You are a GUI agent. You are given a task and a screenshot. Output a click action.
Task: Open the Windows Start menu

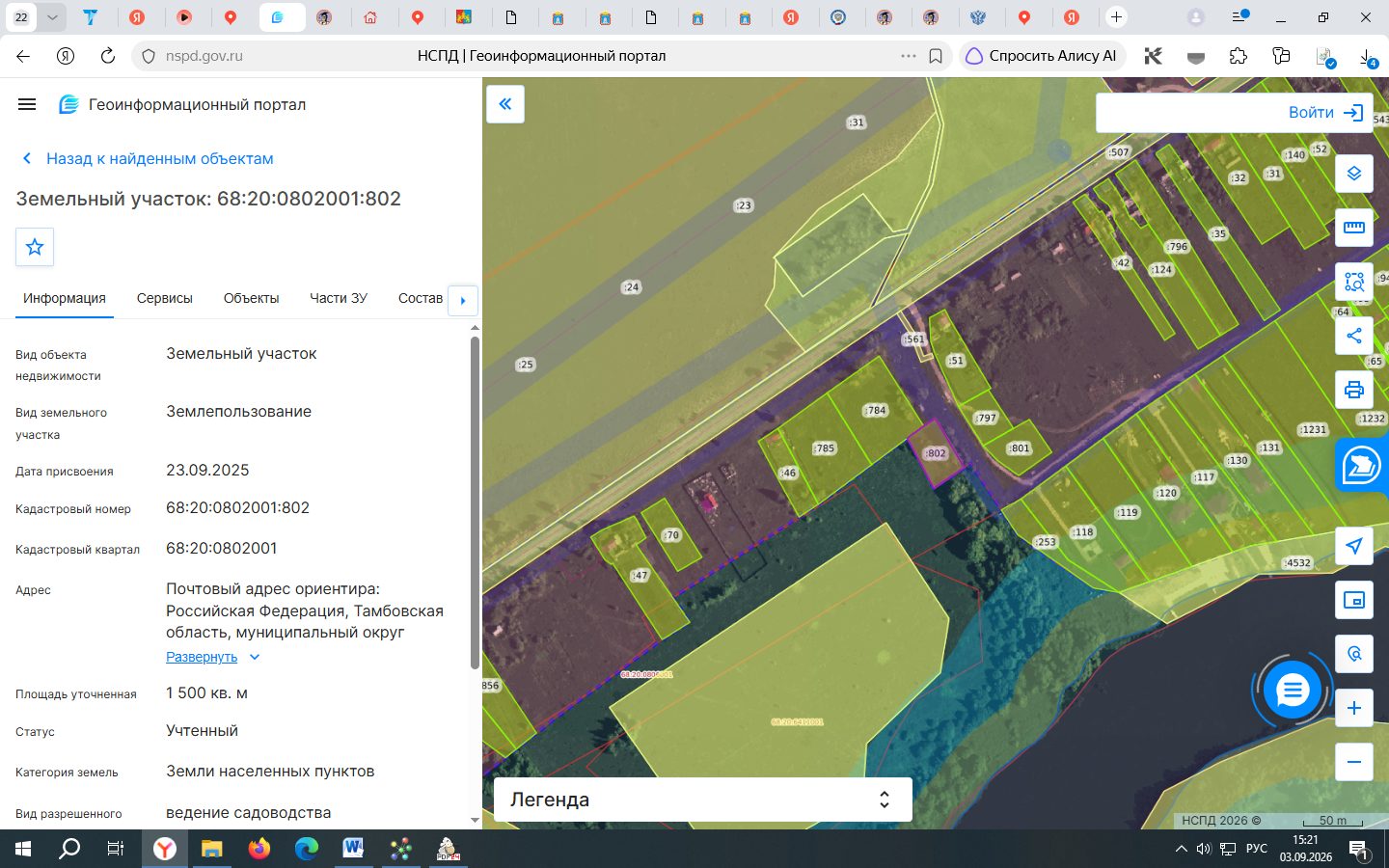pyautogui.click(x=23, y=849)
